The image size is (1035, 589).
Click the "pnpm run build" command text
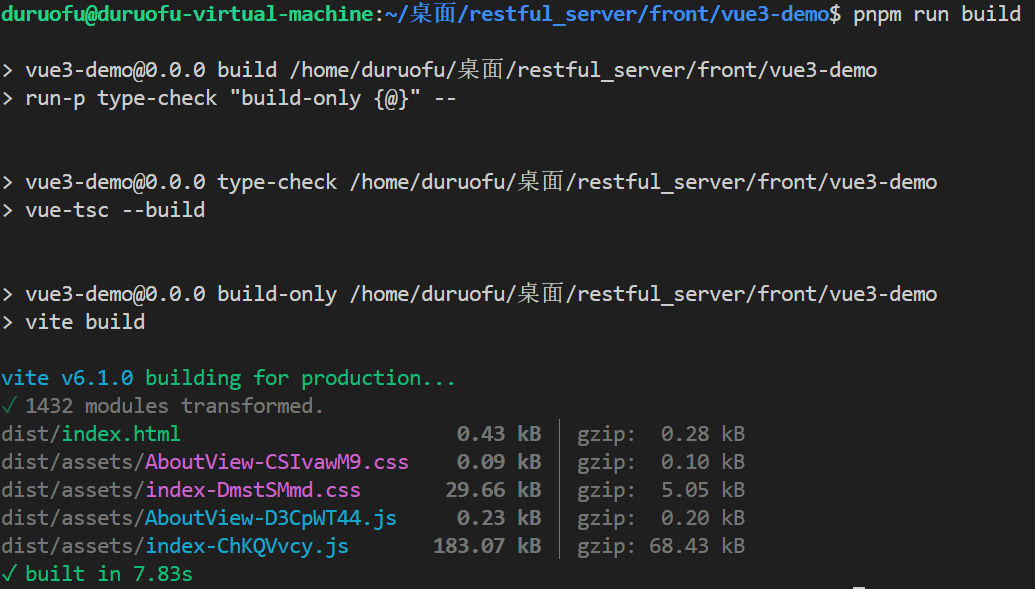pyautogui.click(x=937, y=14)
